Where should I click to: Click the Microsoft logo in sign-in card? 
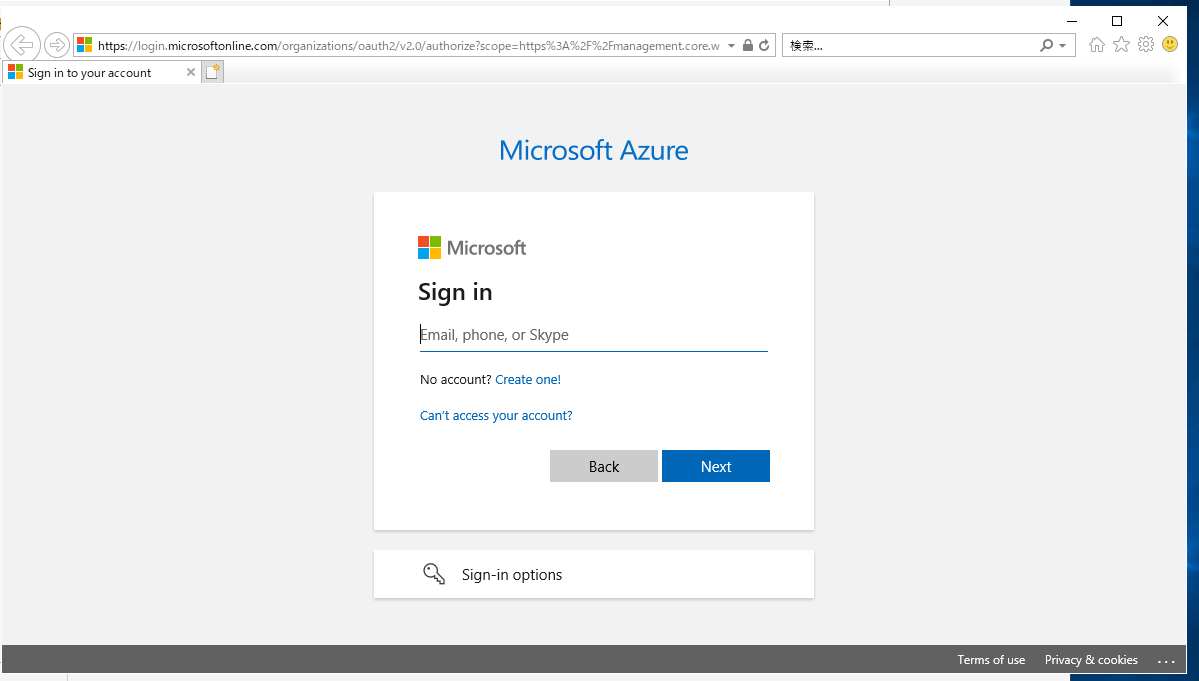click(x=472, y=248)
